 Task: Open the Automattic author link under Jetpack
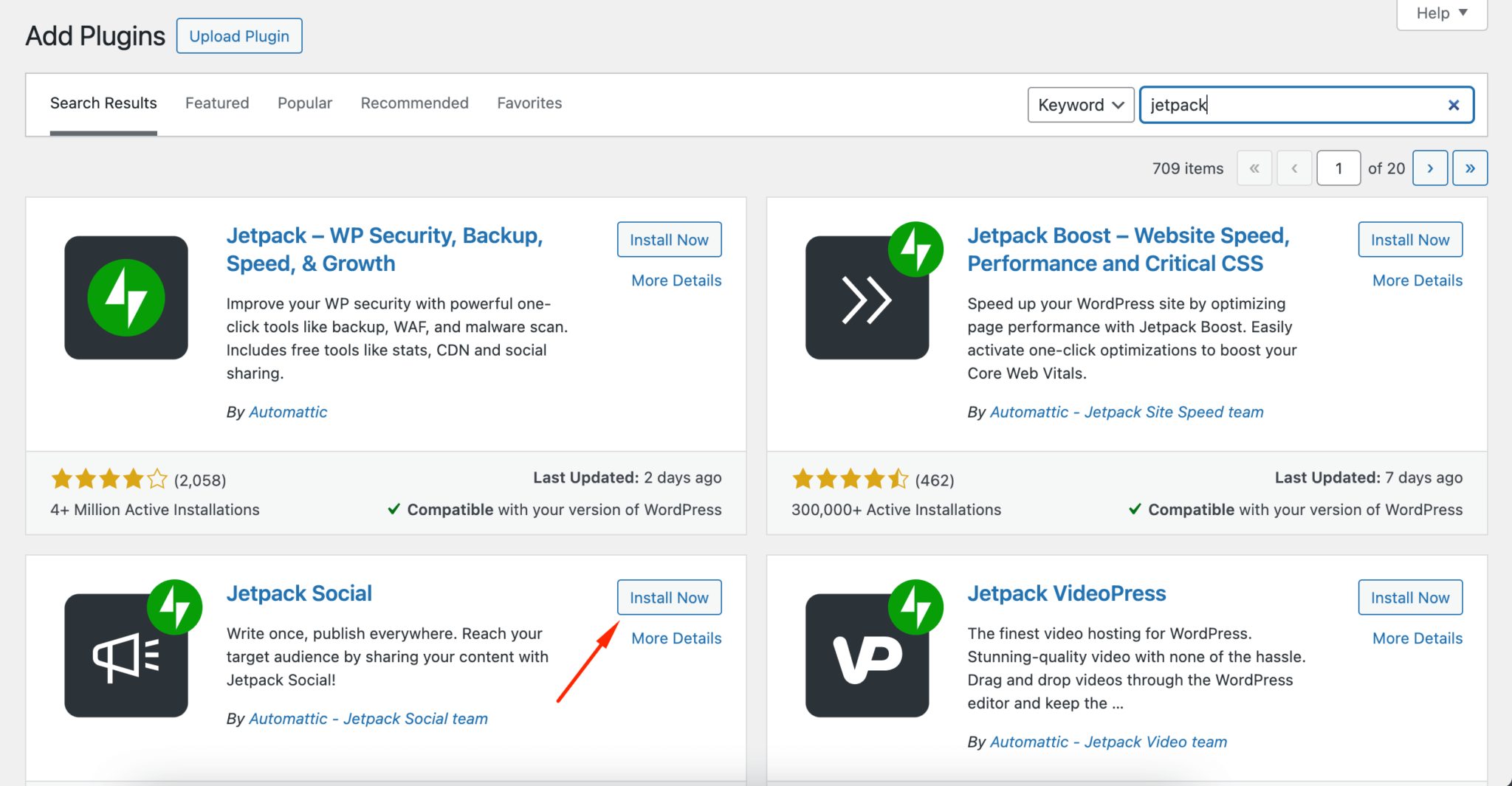pos(288,412)
